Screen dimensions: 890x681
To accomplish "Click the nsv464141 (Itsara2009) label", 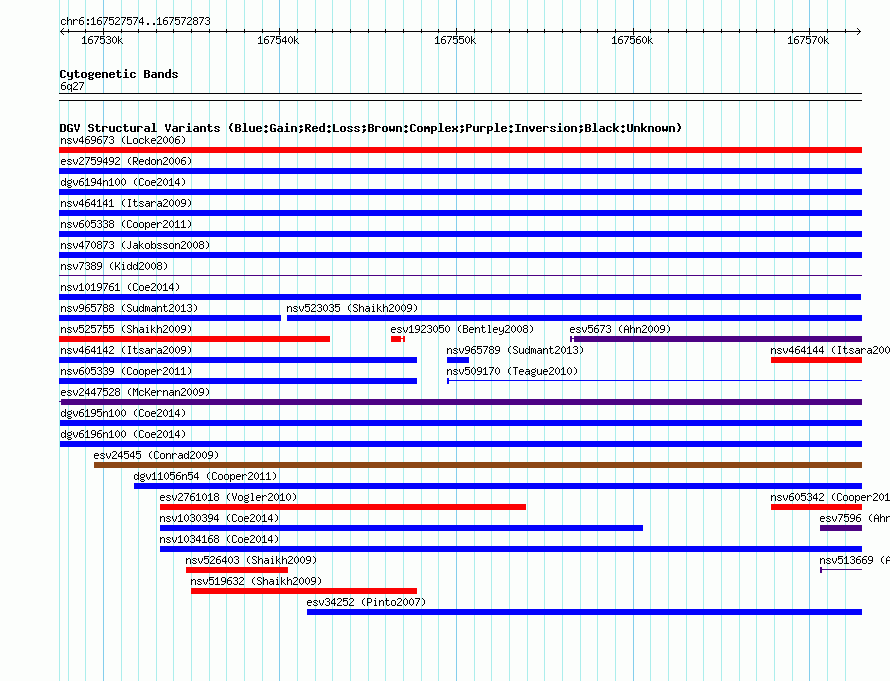I will pyautogui.click(x=126, y=203).
